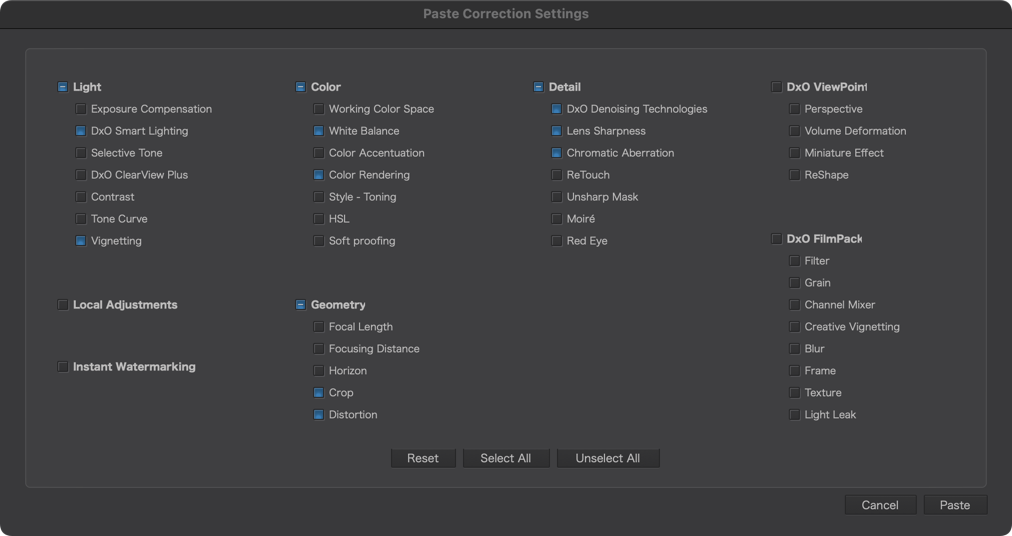Toggle the Color group checkbox
This screenshot has width=1012, height=536.
point(300,87)
